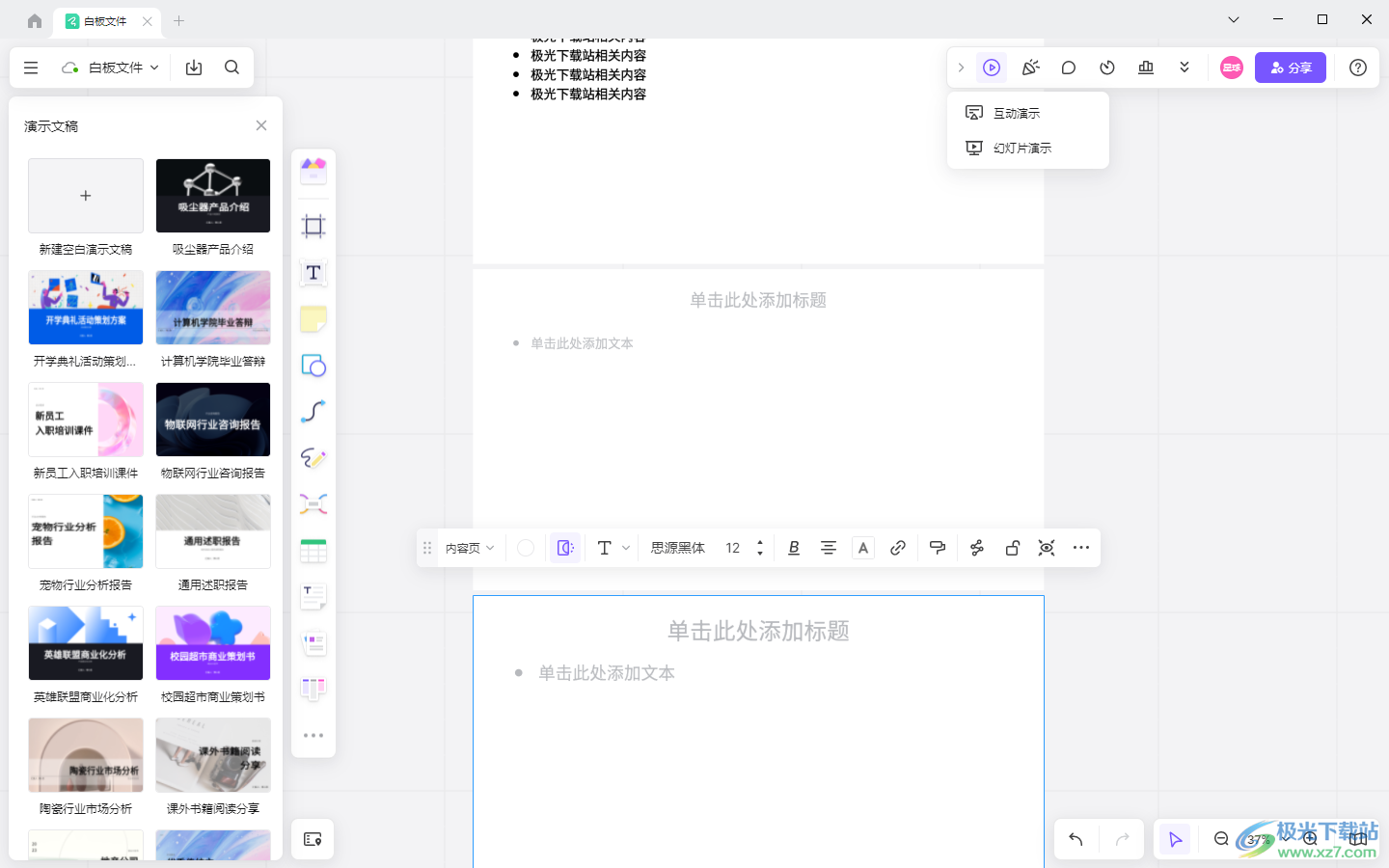This screenshot has width=1389, height=868.
Task: Toggle bold formatting
Action: (794, 548)
